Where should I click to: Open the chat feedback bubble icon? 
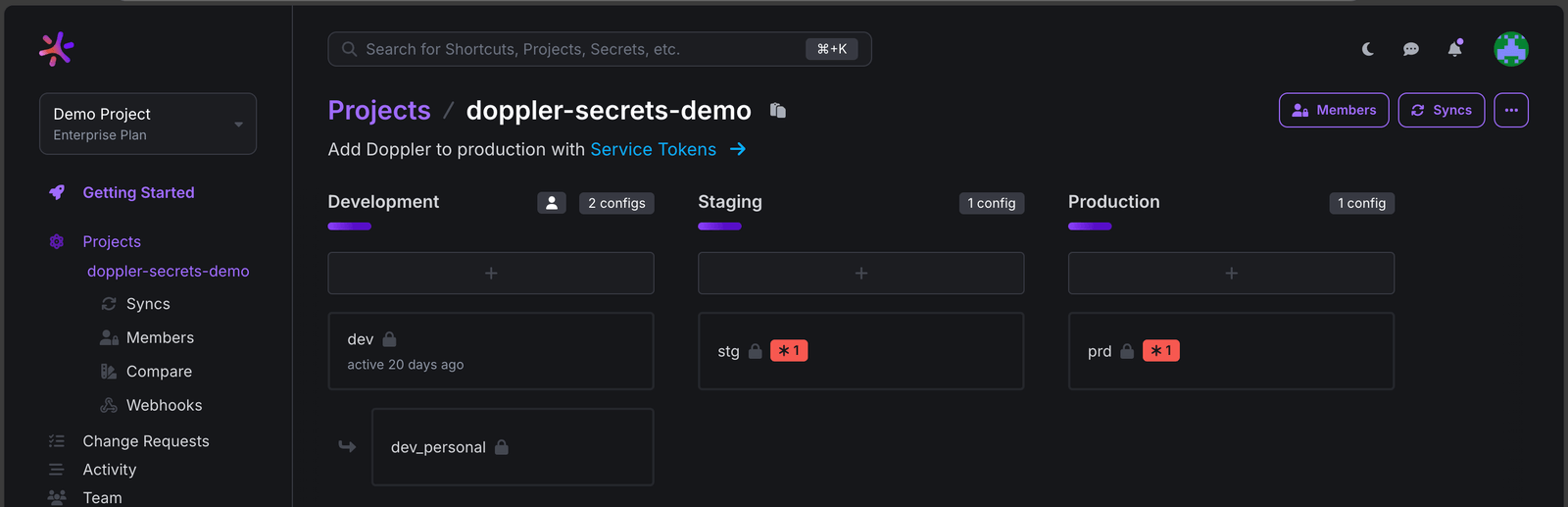[x=1411, y=49]
